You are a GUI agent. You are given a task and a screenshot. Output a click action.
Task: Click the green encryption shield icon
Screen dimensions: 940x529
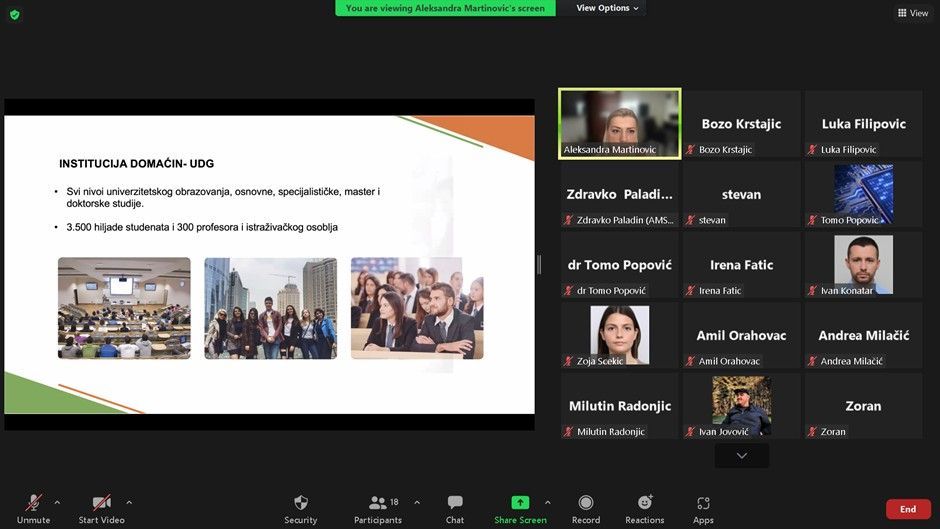[14, 14]
